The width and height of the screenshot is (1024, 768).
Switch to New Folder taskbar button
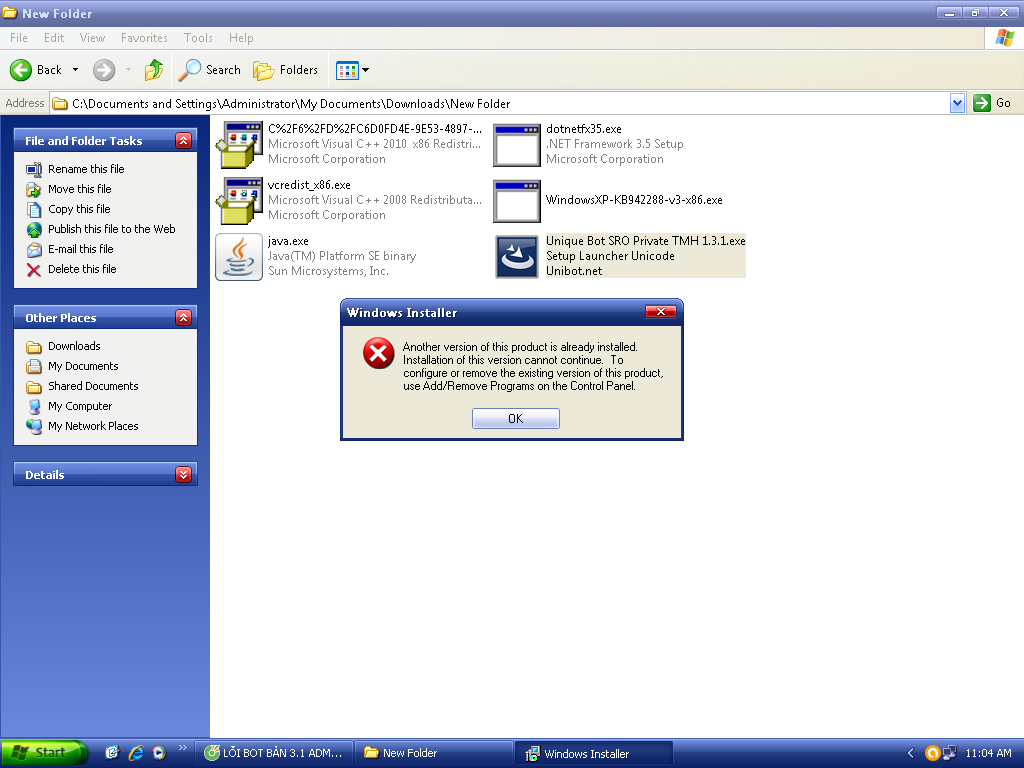(x=434, y=753)
